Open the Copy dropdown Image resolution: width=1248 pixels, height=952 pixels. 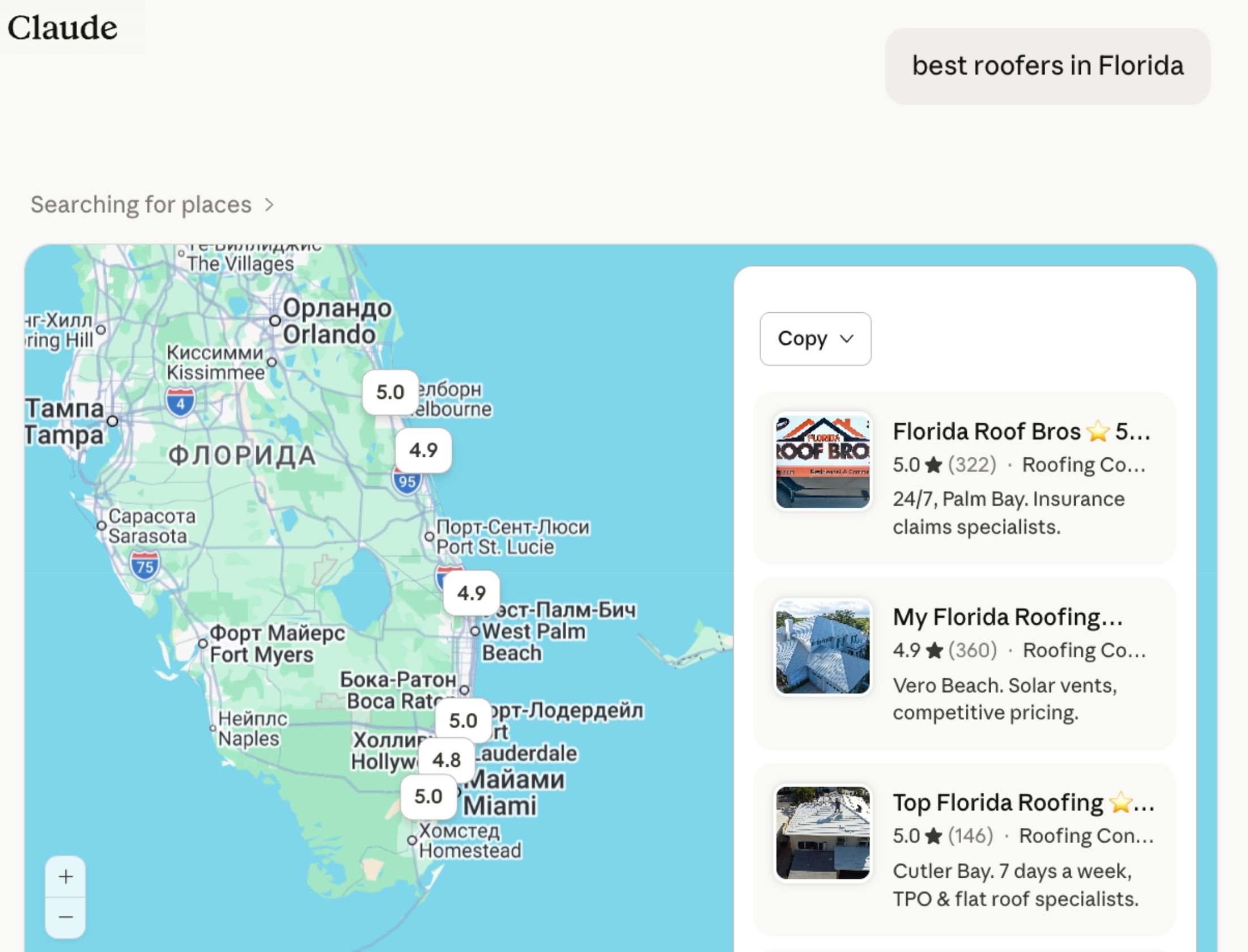click(815, 339)
